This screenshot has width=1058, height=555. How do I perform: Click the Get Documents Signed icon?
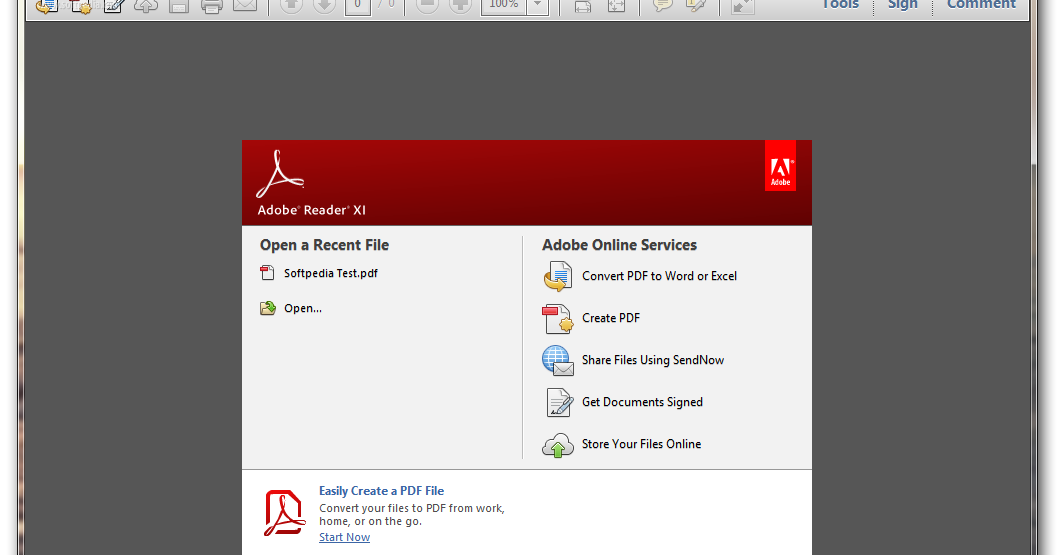point(557,402)
